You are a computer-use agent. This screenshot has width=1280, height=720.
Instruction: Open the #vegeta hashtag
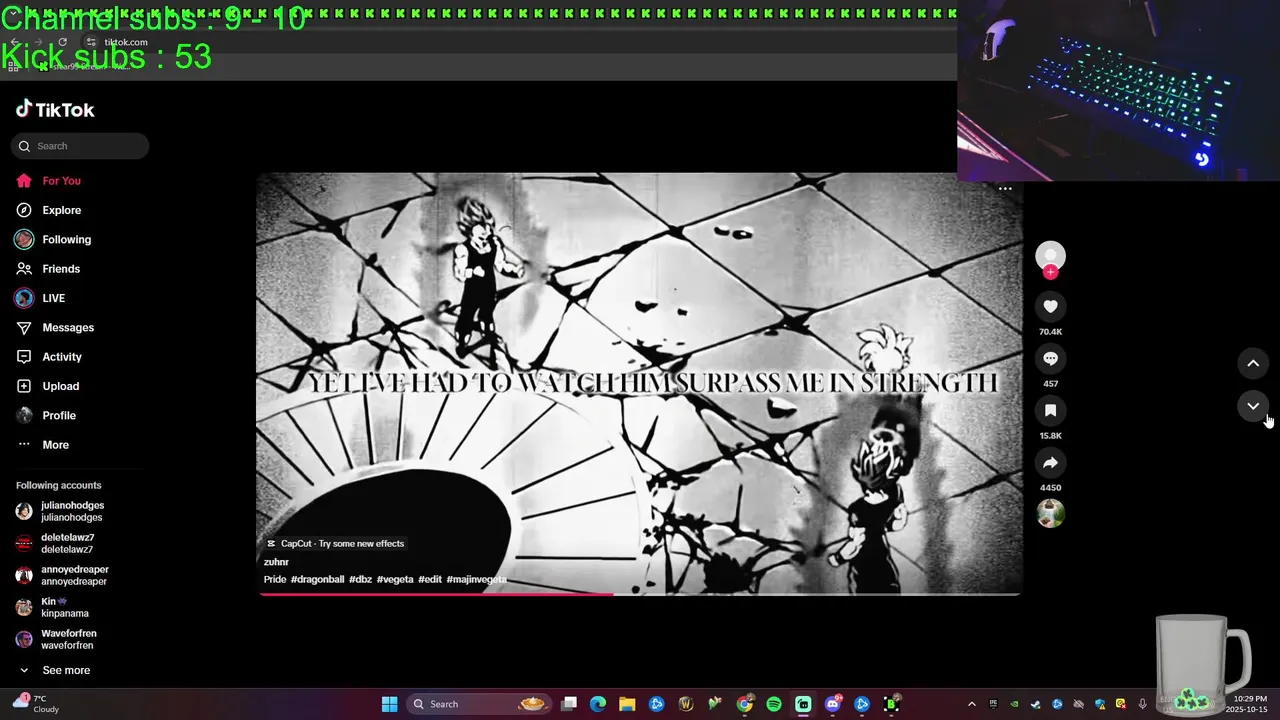(395, 580)
